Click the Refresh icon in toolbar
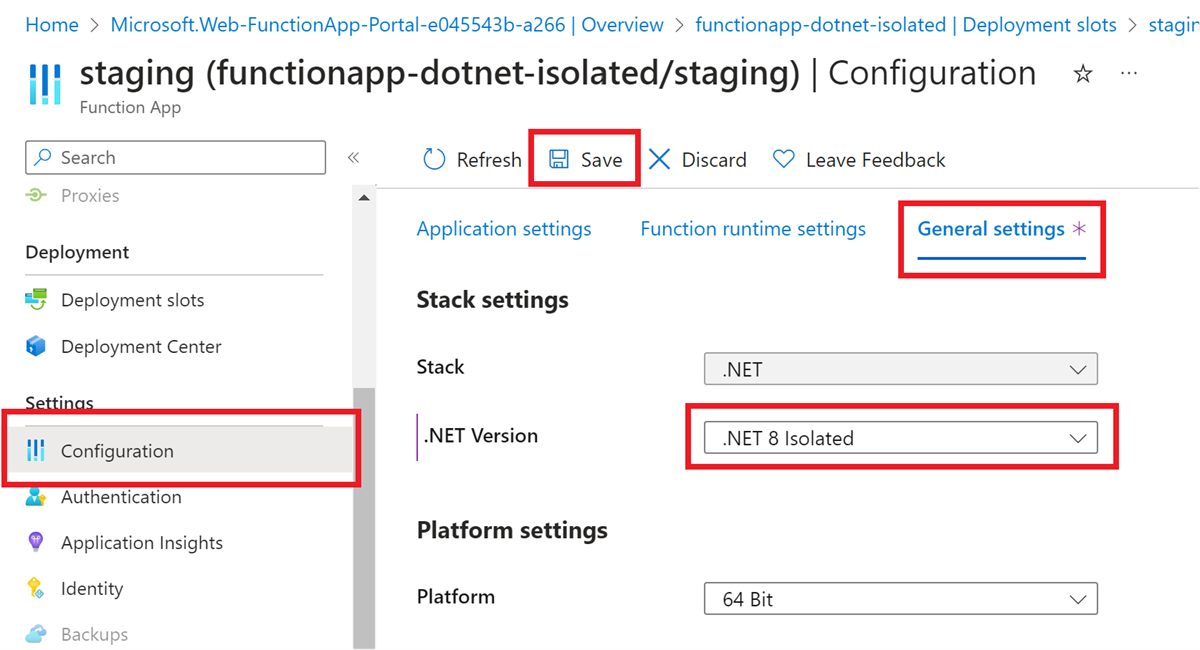The height and width of the screenshot is (650, 1200). [434, 160]
